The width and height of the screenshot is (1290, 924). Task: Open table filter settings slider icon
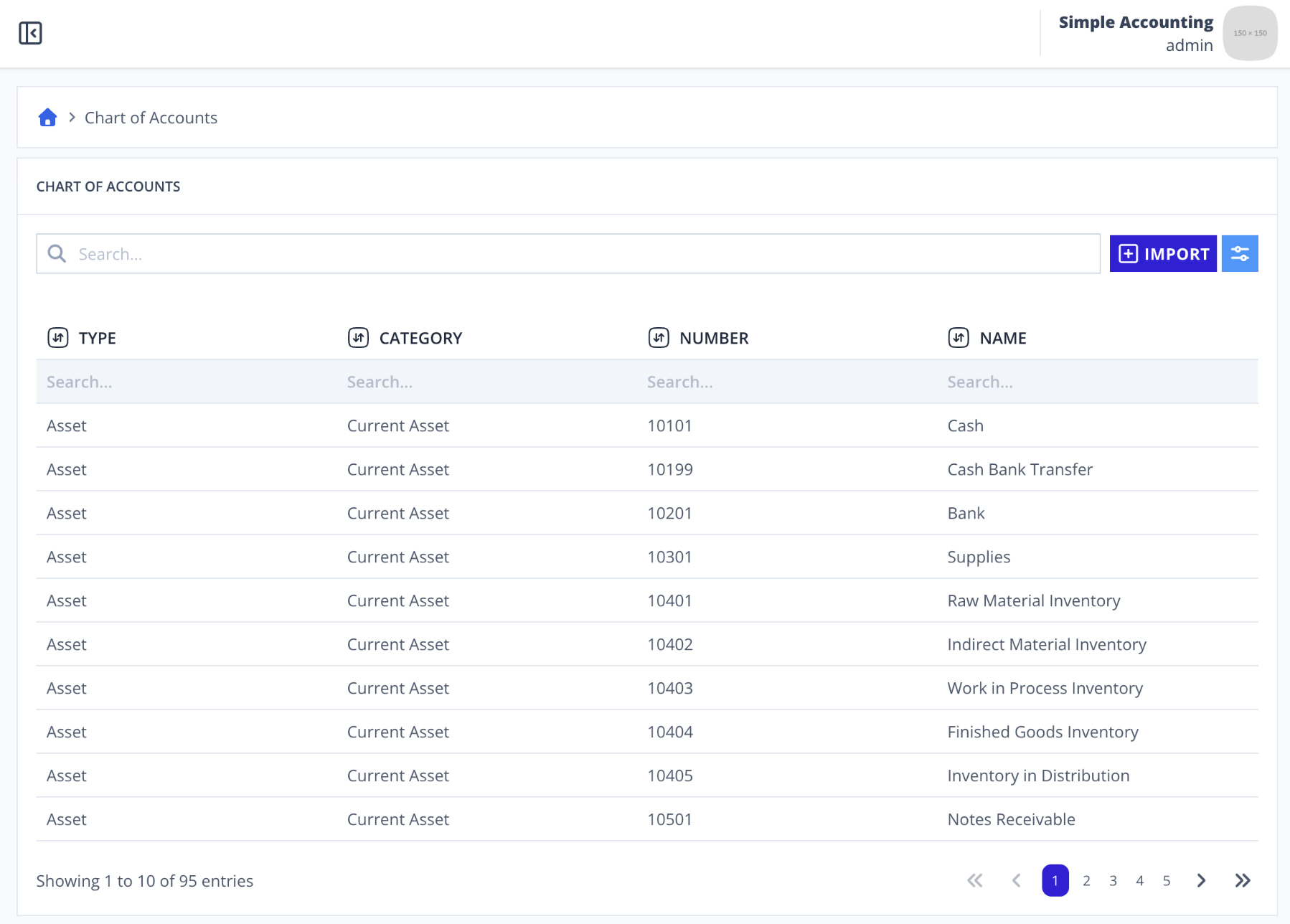tap(1240, 254)
